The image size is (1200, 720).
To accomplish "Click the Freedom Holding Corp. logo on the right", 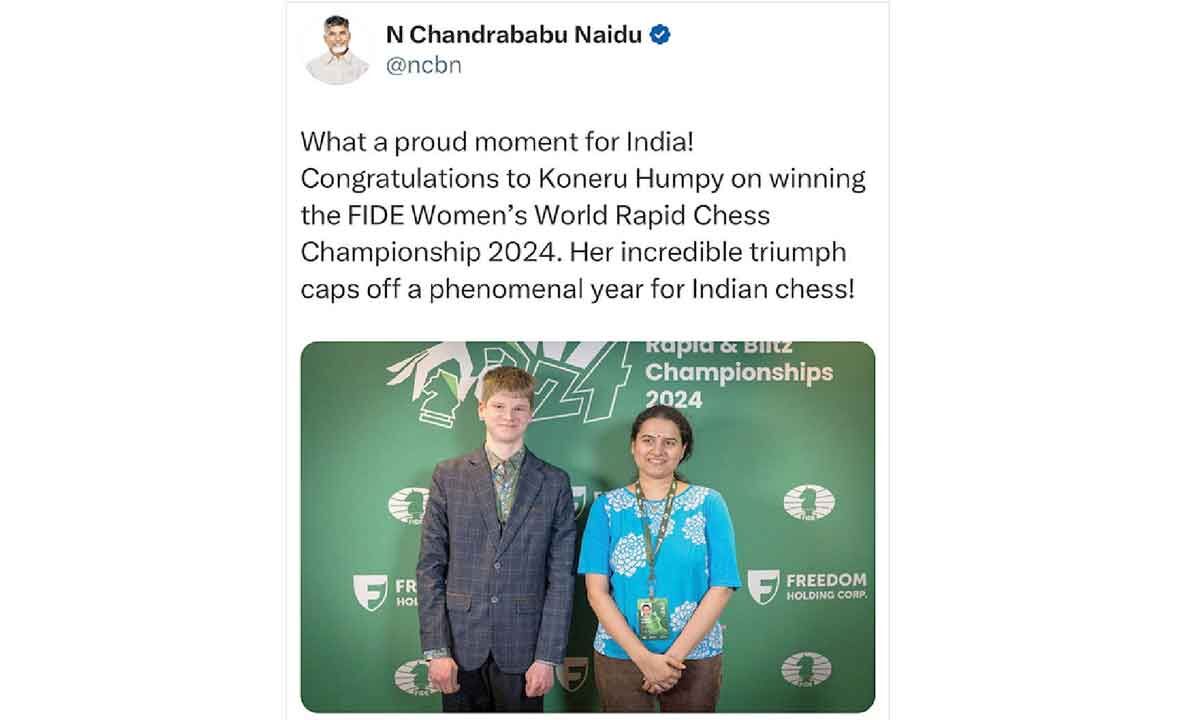I will [807, 586].
